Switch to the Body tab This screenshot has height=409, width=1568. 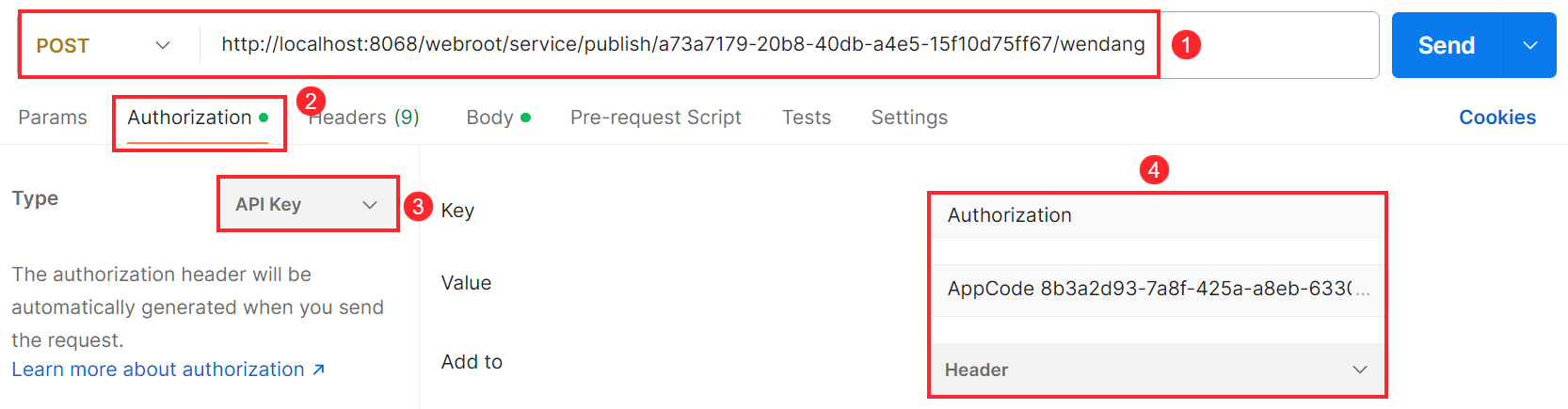[x=499, y=118]
